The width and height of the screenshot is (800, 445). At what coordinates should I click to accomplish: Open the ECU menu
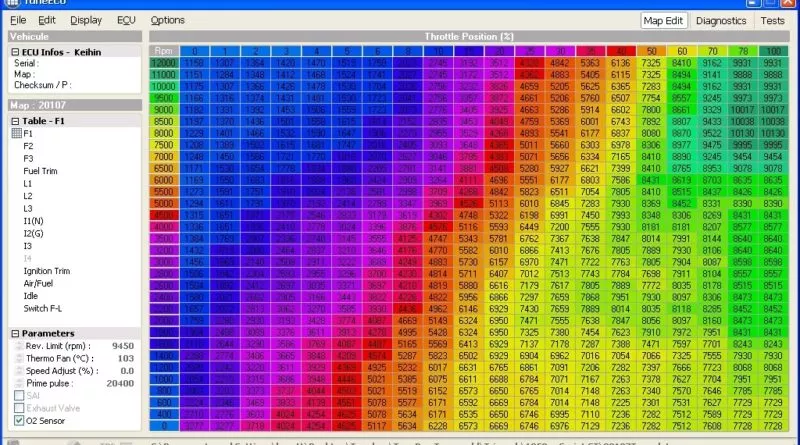(x=125, y=20)
